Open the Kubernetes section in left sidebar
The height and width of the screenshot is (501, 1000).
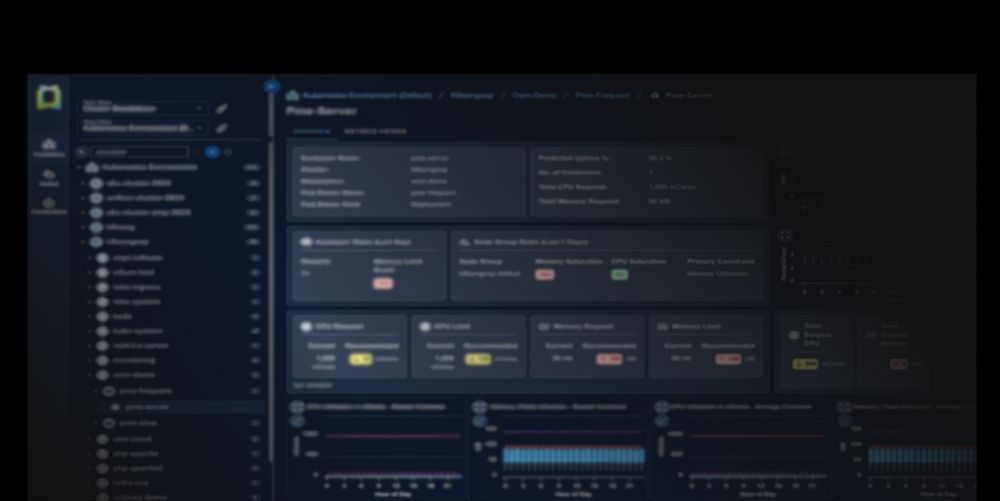(x=48, y=146)
